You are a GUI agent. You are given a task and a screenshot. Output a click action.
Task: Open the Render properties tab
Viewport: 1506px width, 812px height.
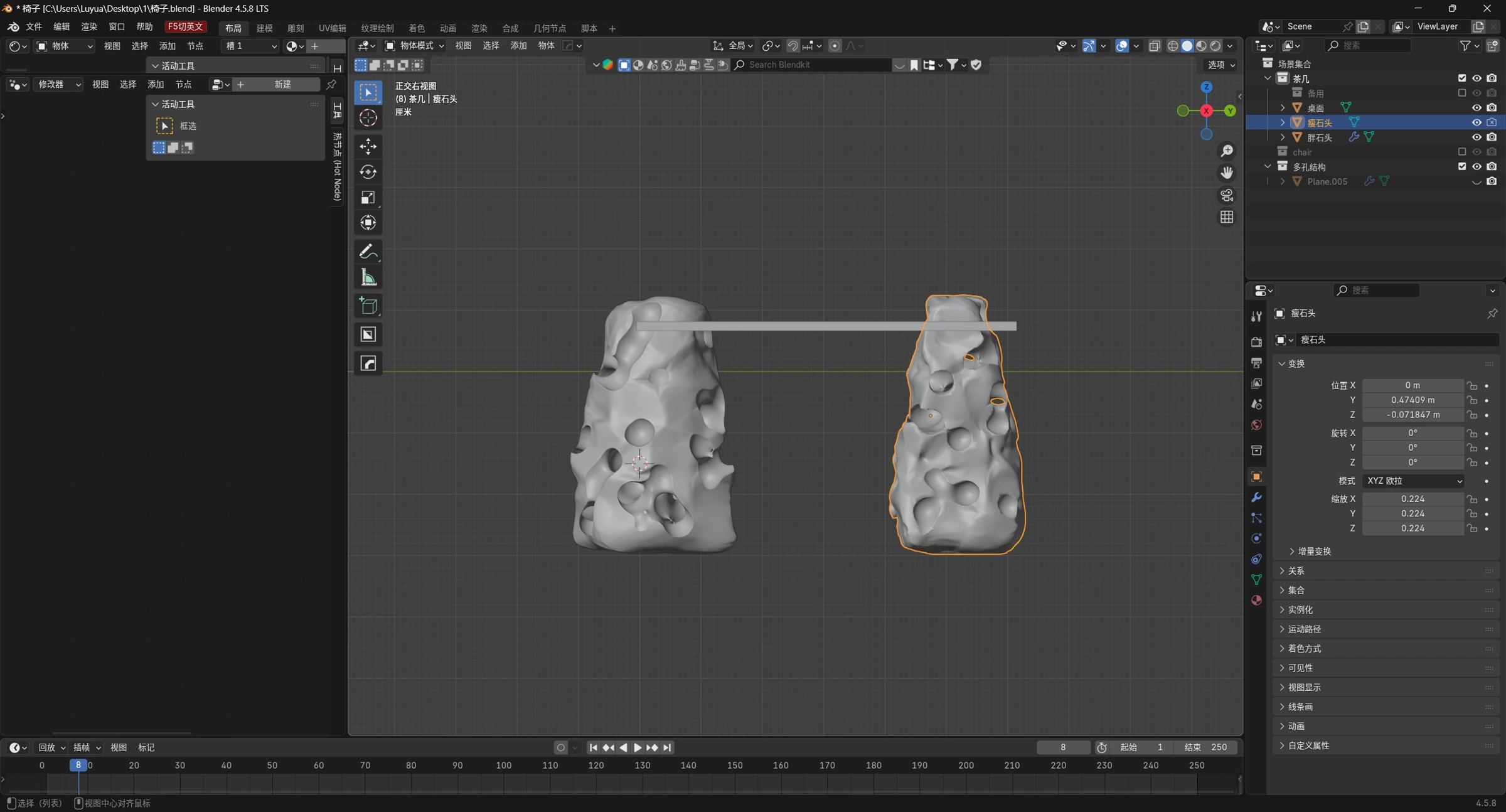click(1256, 342)
